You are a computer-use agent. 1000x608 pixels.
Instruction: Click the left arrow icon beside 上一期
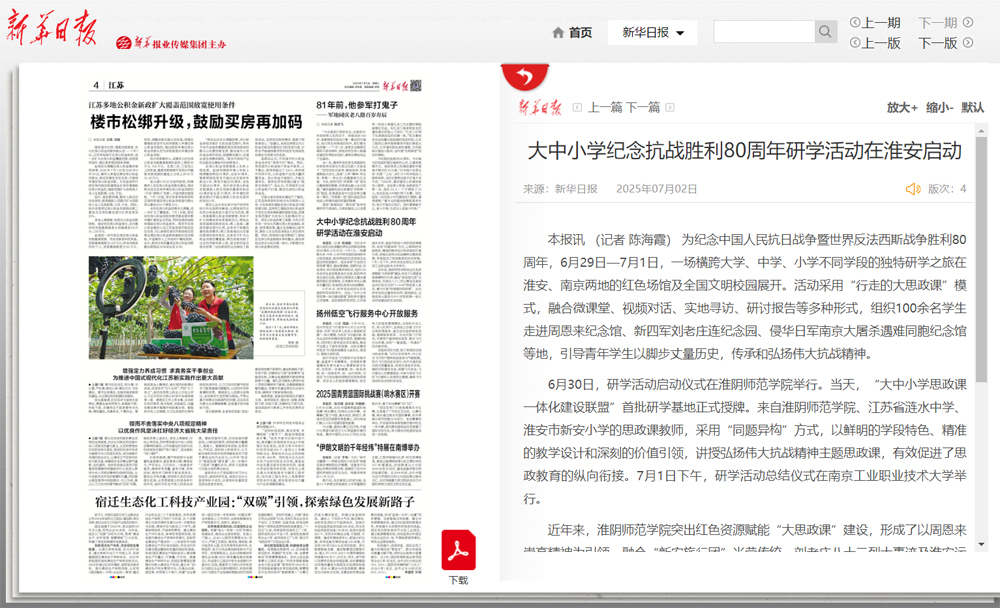(854, 23)
